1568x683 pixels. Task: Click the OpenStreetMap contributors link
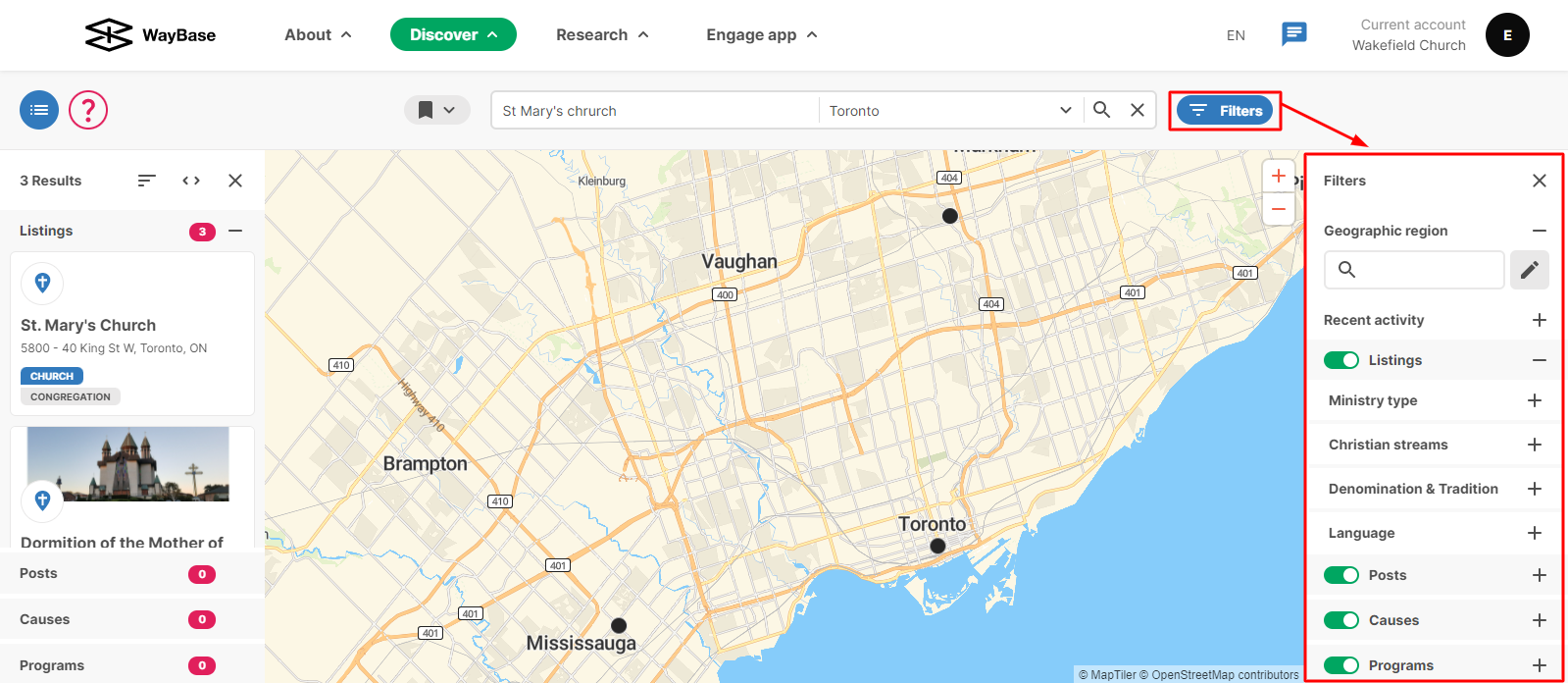[1219, 675]
